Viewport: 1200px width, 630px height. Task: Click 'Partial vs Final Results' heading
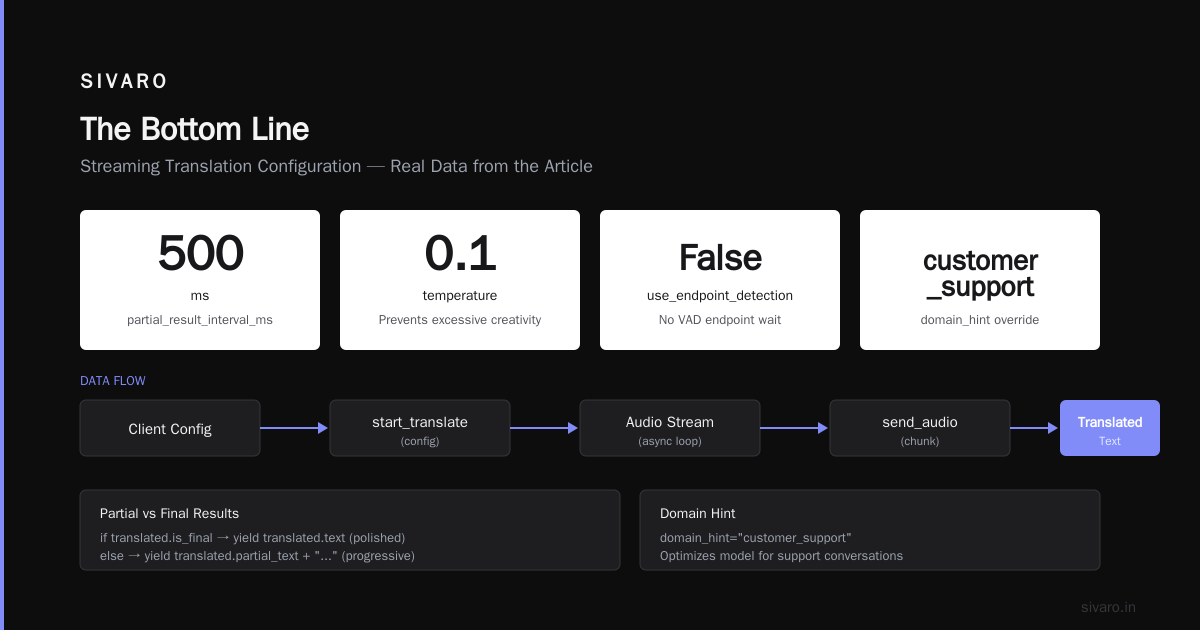[169, 513]
